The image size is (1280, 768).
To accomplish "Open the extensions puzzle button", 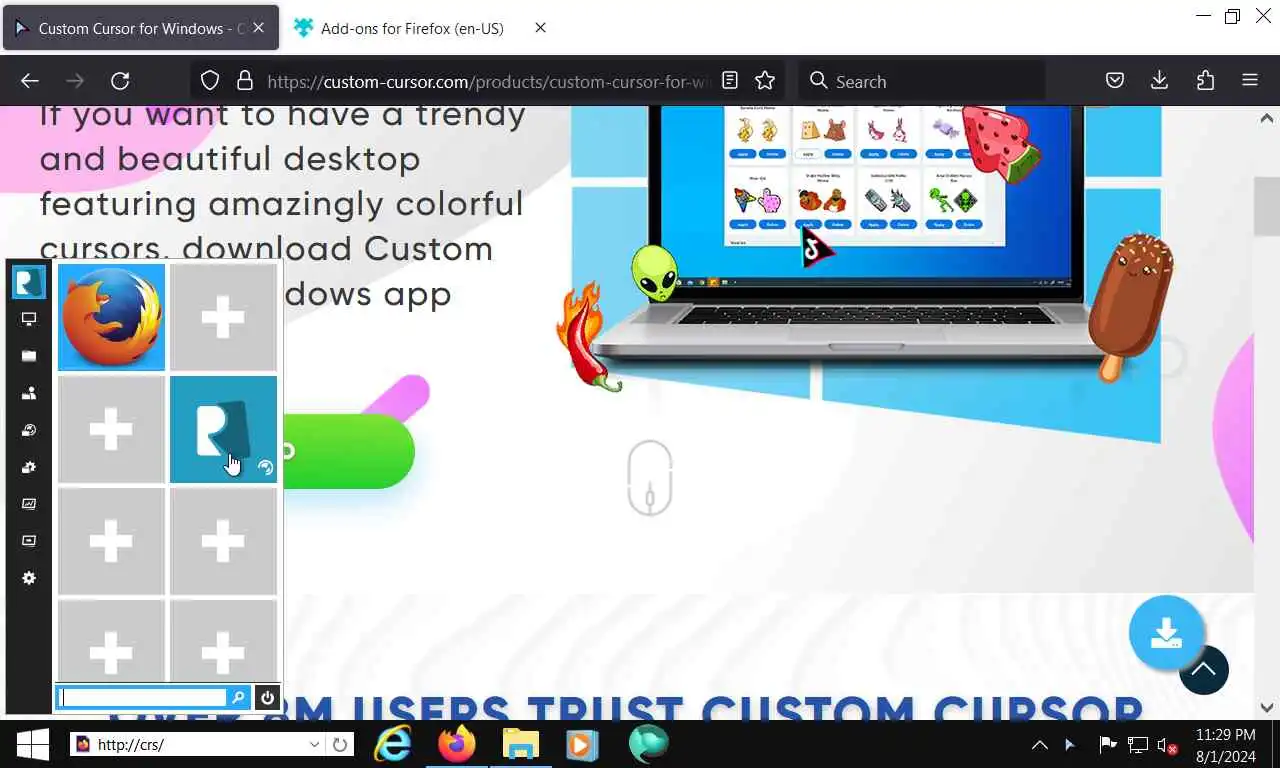I will tap(1205, 81).
